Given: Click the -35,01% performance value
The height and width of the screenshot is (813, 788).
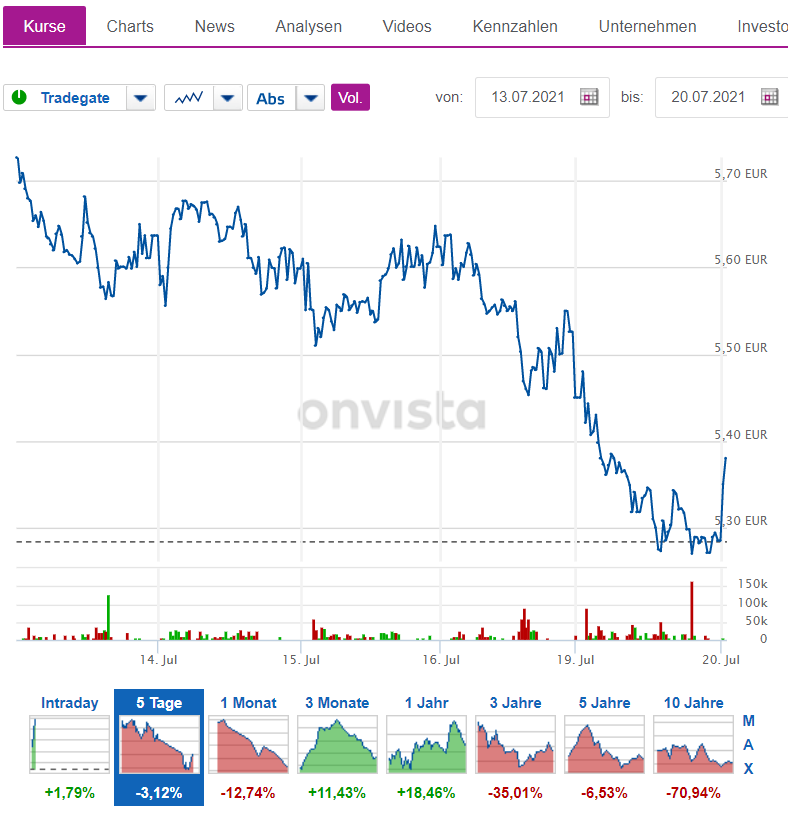Looking at the screenshot, I should [515, 793].
